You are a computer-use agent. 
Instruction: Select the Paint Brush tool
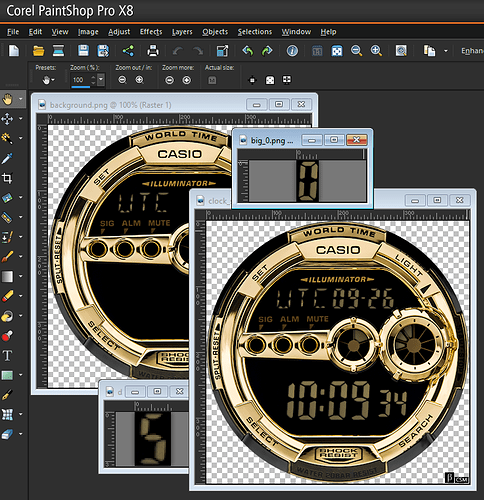[x=7, y=256]
